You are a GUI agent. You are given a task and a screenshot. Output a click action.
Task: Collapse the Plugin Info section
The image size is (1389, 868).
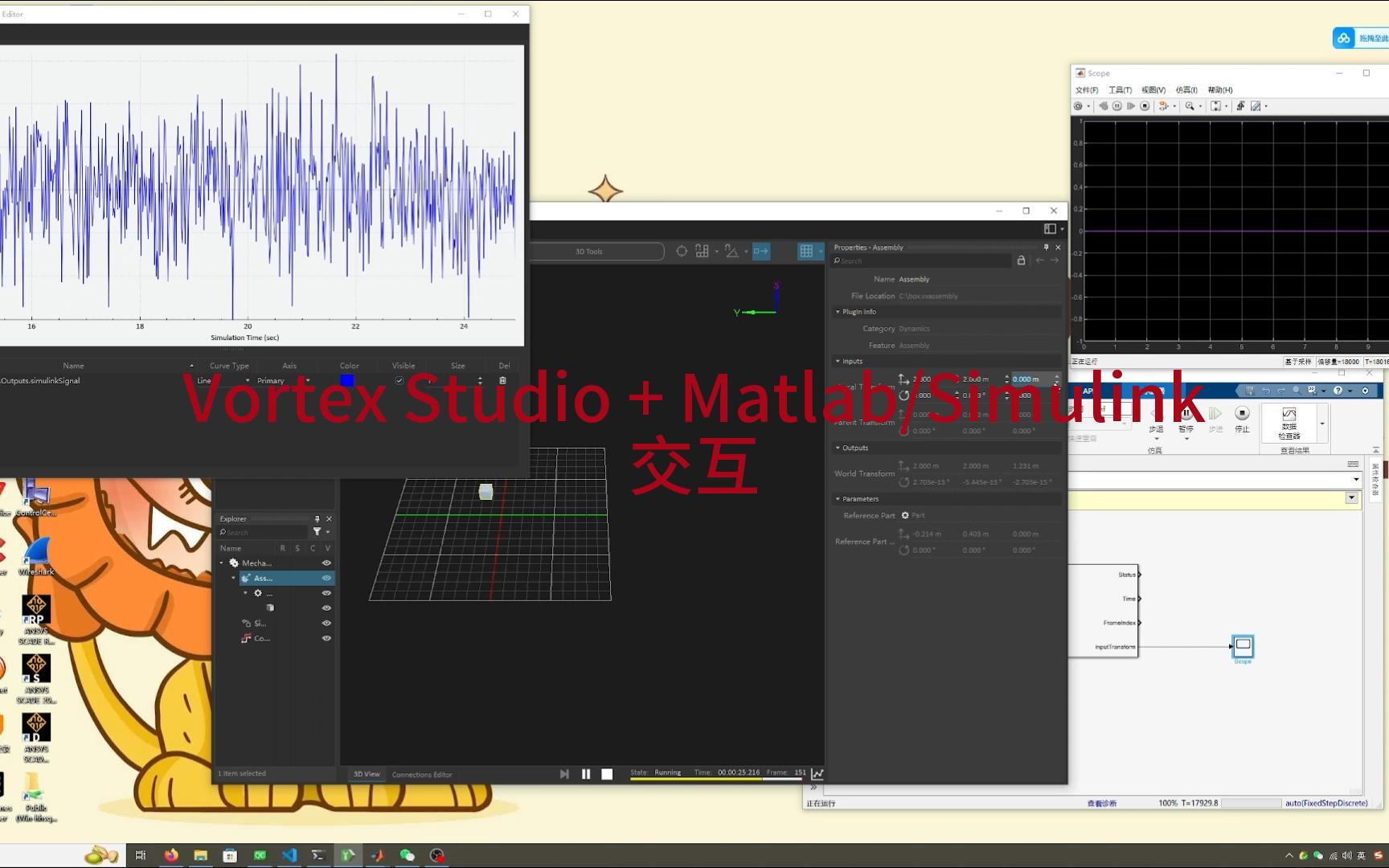(x=838, y=312)
